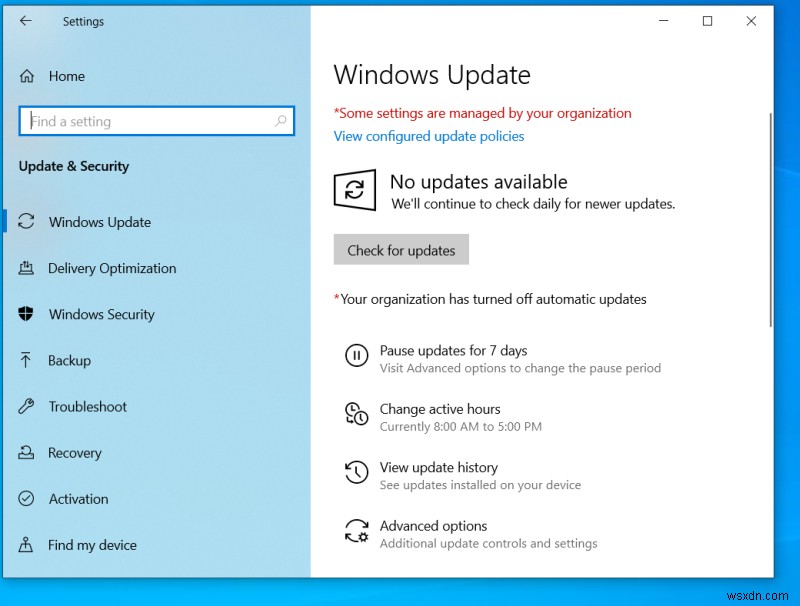Select the Find my device icon
Screen dimensions: 800x606
pyautogui.click(x=25, y=544)
